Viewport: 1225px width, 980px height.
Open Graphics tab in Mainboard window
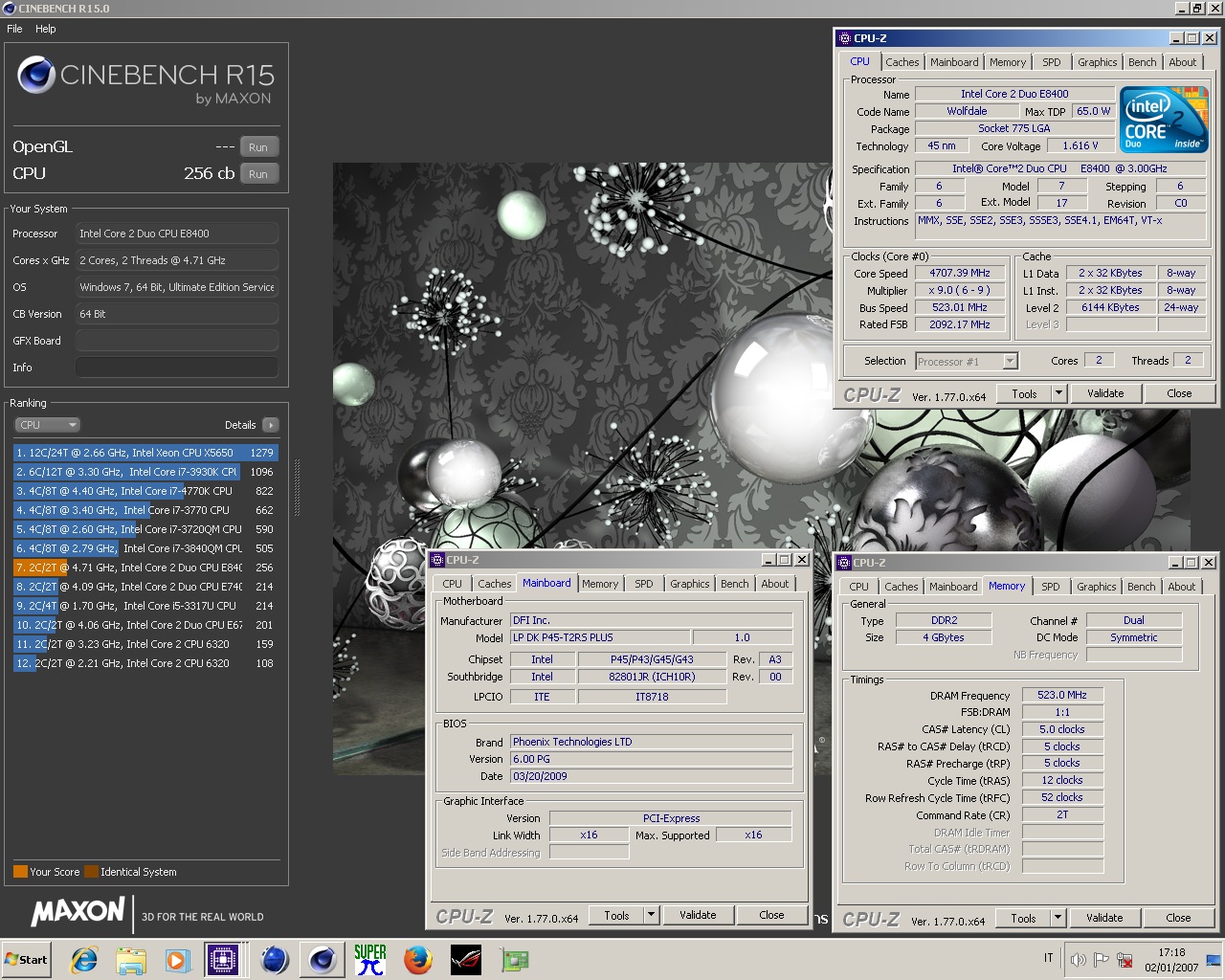point(689,584)
